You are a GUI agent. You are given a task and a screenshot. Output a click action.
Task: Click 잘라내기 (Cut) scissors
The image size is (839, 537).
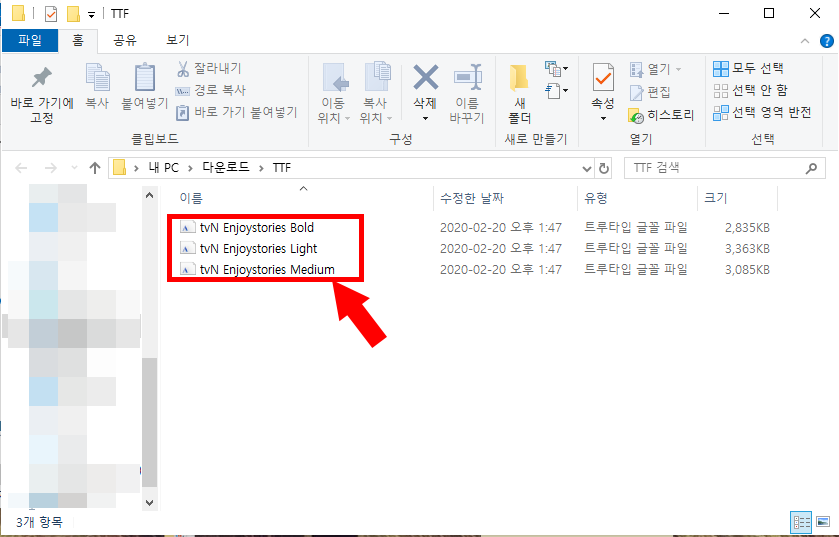tap(209, 68)
